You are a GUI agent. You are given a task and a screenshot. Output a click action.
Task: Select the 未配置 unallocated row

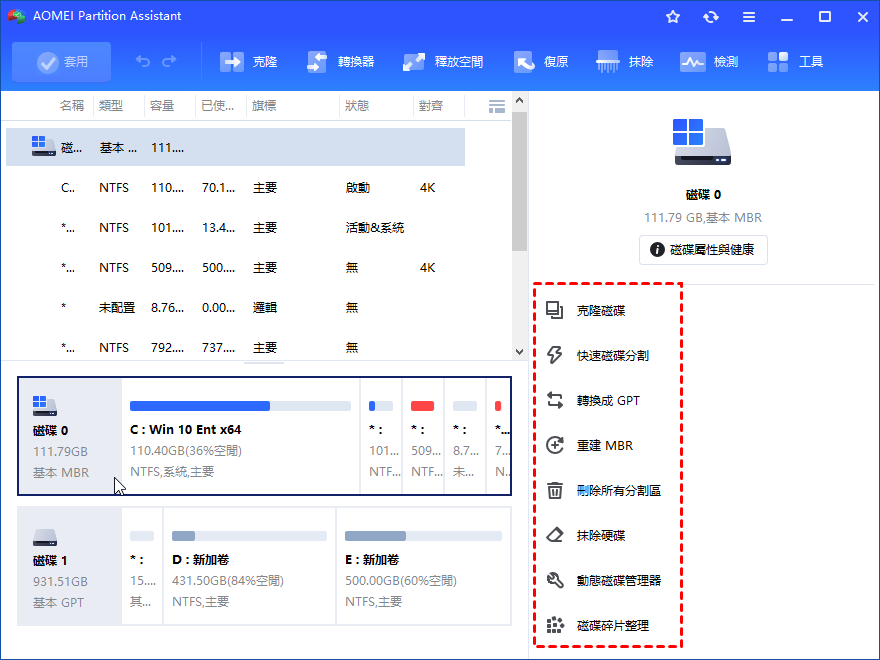[235, 308]
